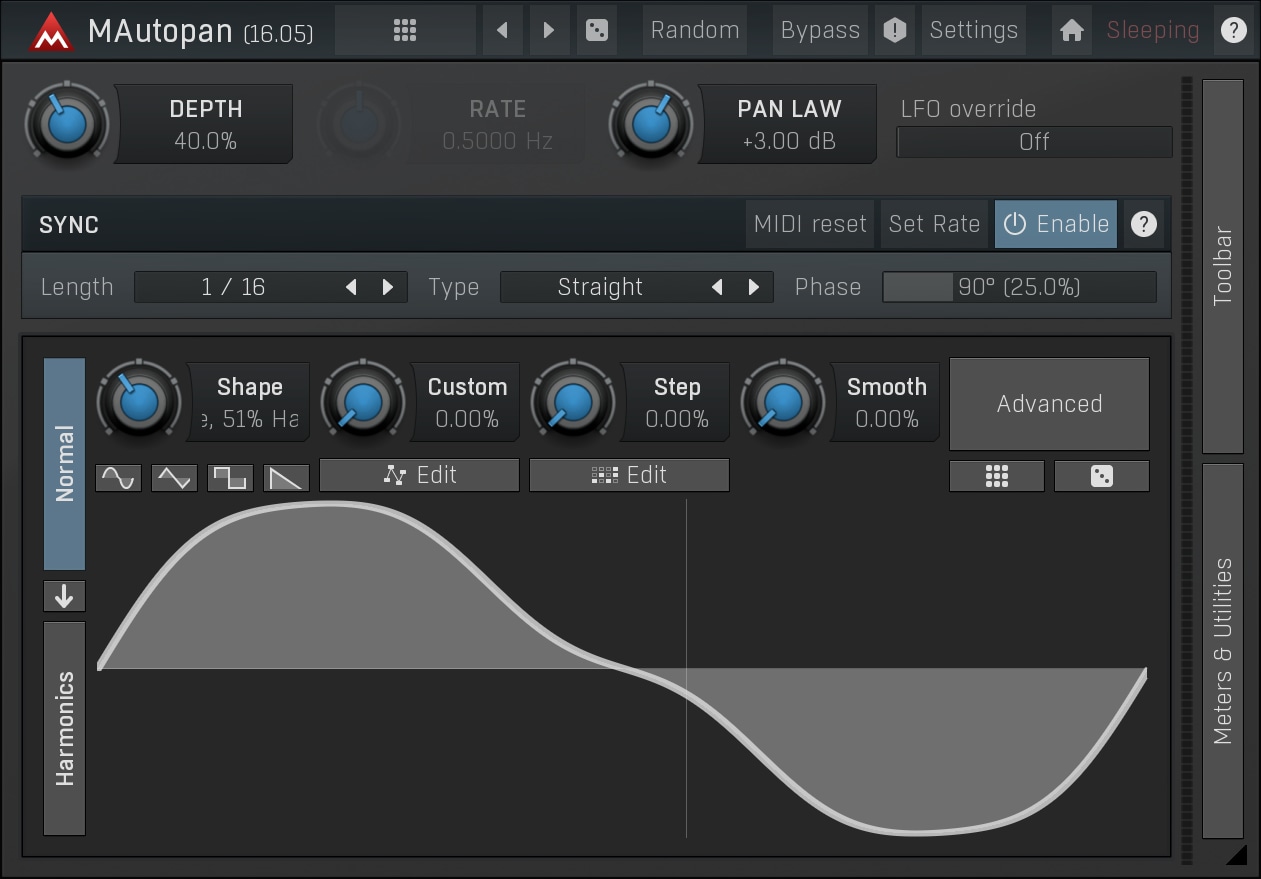Click the Length previous arrow

point(351,287)
